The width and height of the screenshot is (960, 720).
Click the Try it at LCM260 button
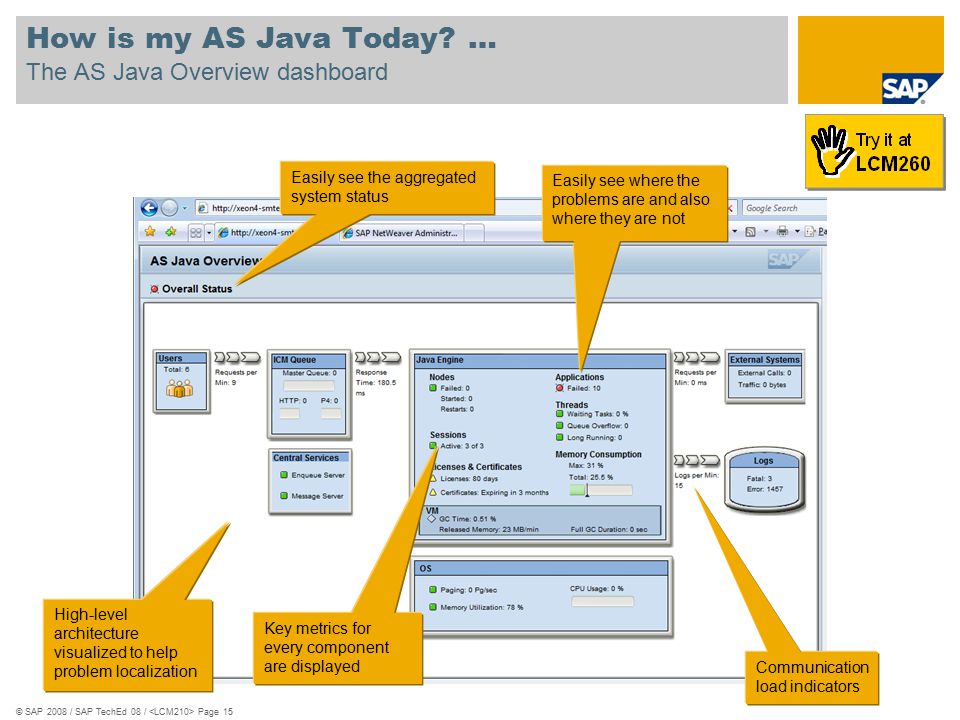[875, 152]
